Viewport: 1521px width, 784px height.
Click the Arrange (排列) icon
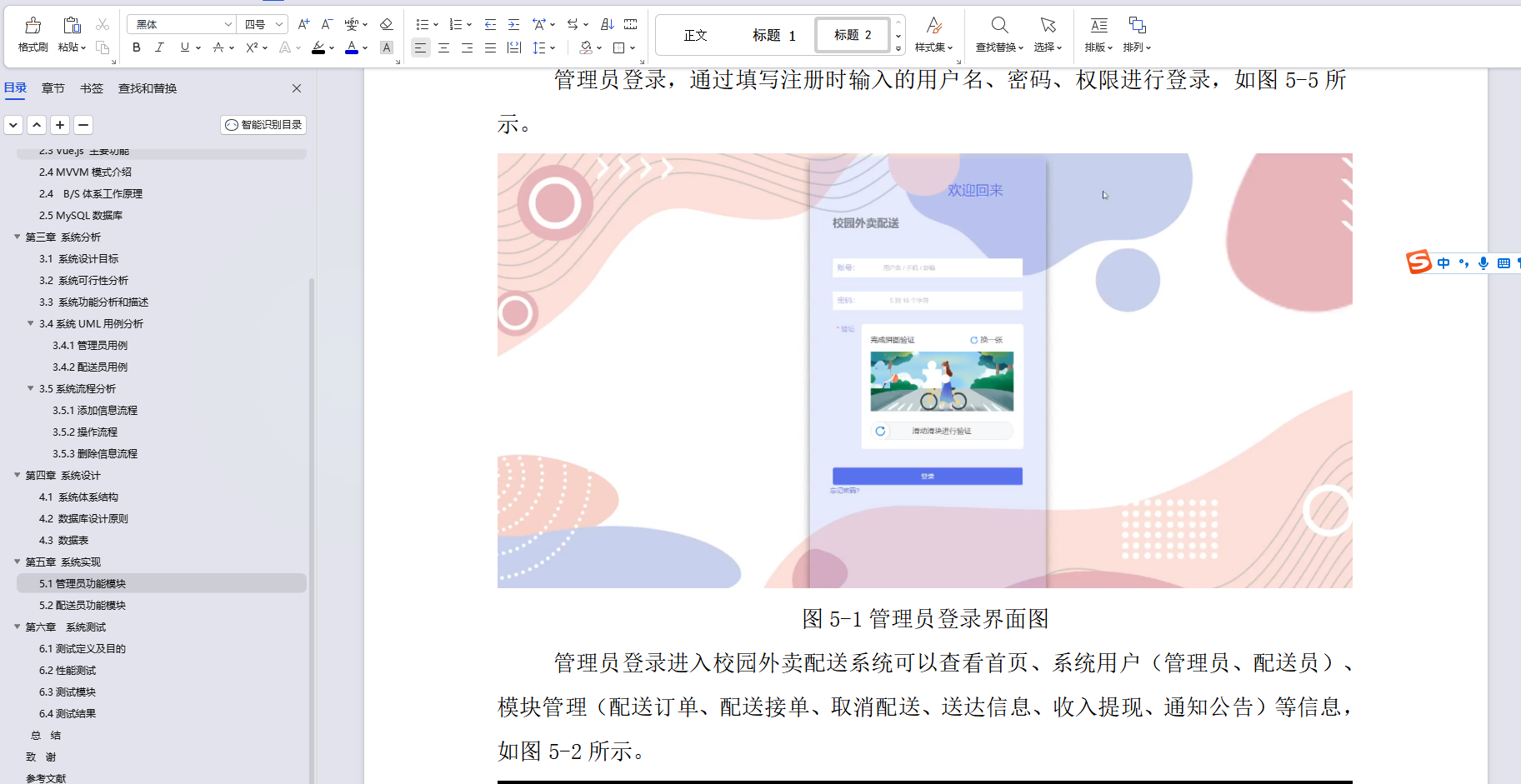coord(1138,25)
